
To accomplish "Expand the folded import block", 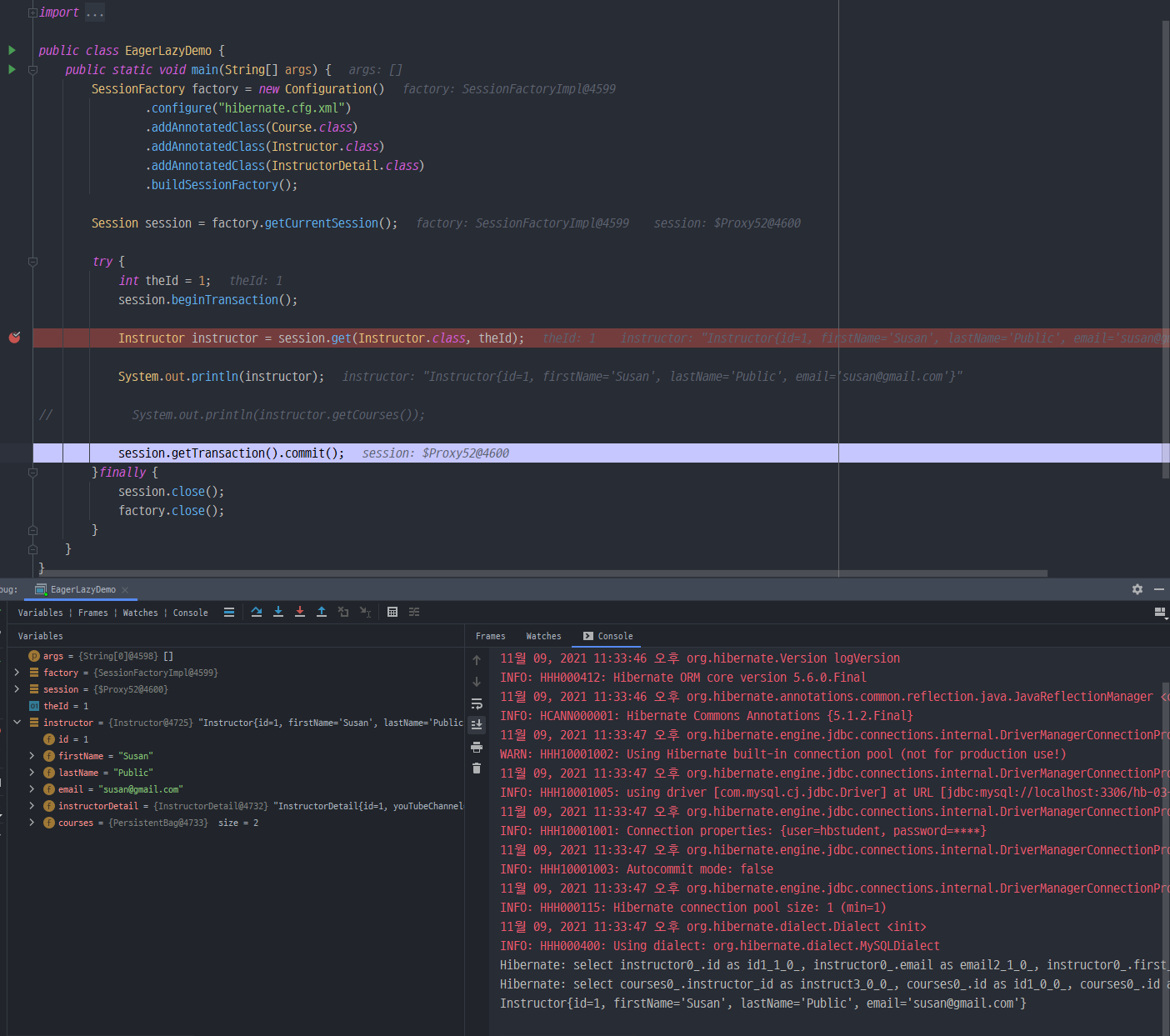I will tap(32, 13).
